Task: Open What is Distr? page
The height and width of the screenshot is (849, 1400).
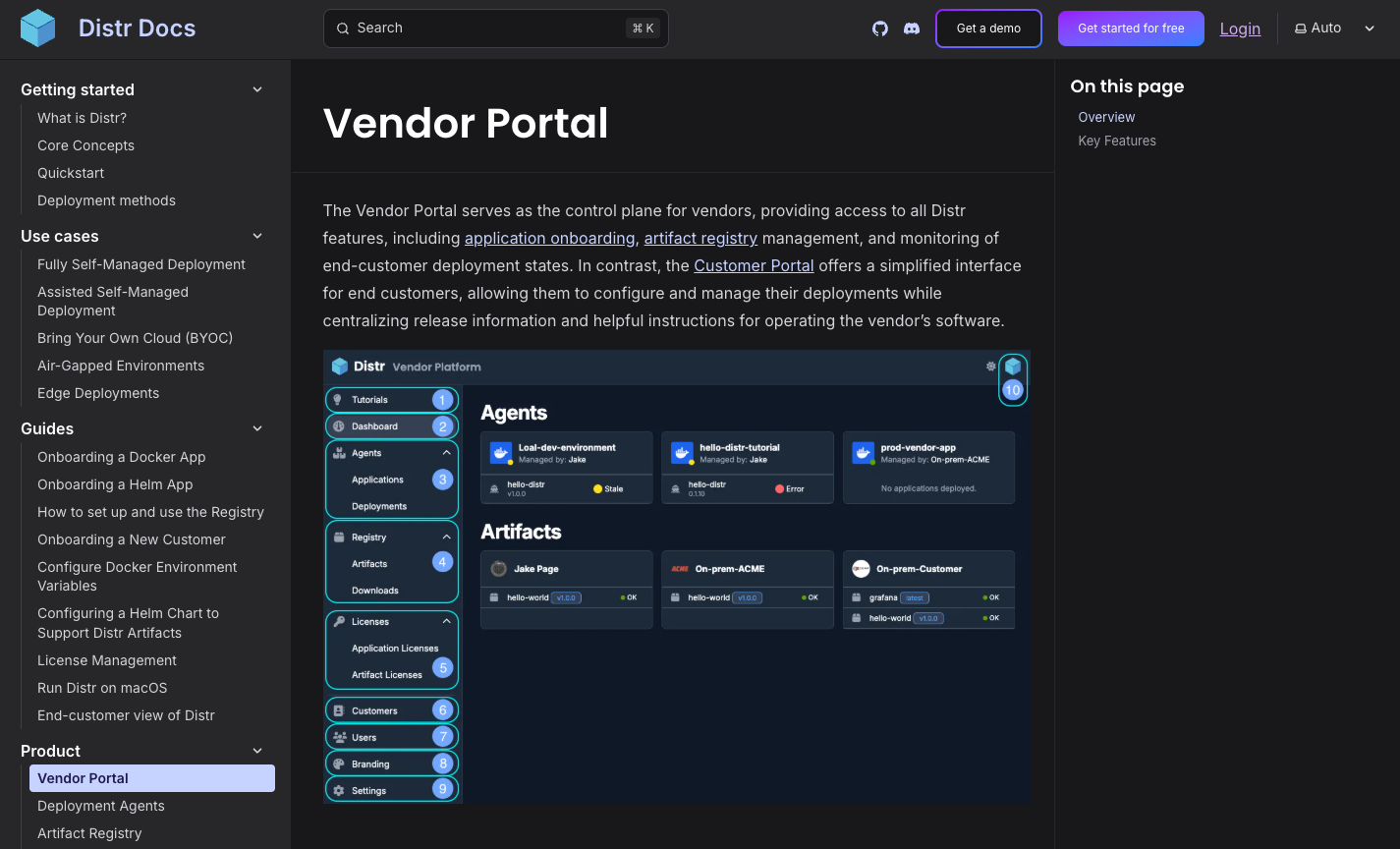Action: (x=82, y=118)
